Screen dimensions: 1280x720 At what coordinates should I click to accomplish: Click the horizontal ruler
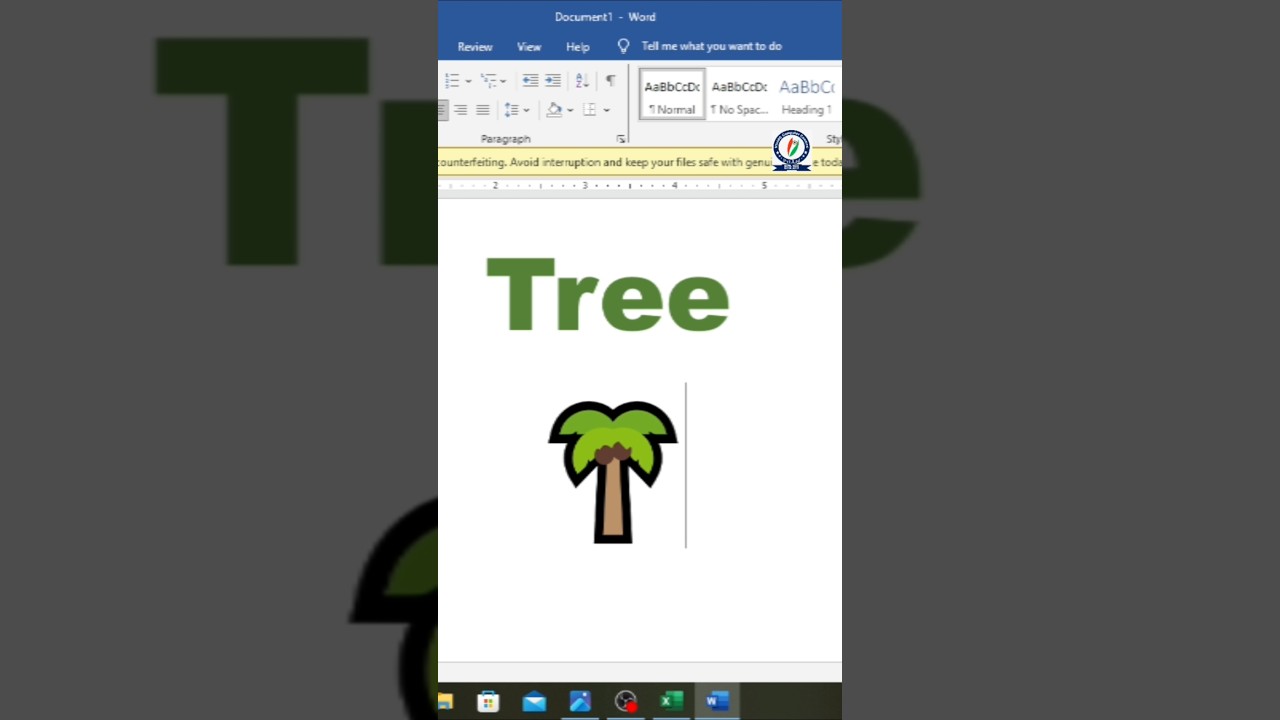click(640, 186)
